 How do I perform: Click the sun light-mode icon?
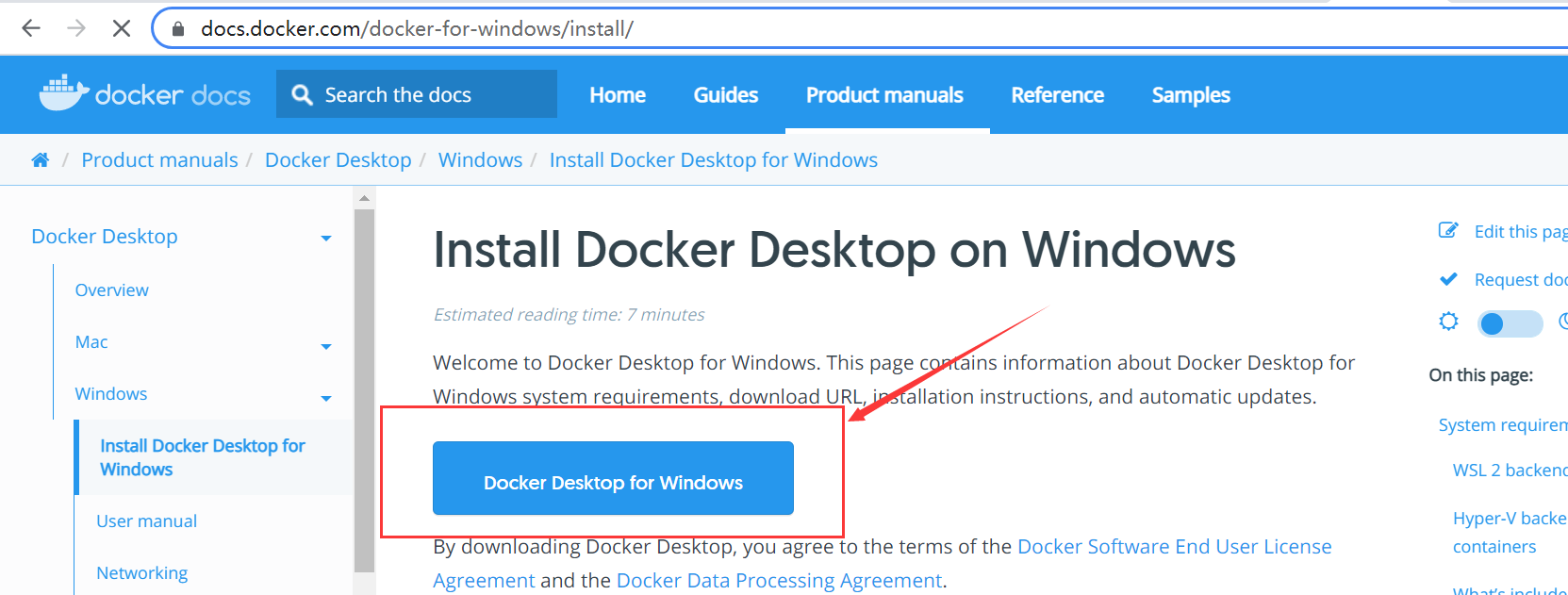coord(1448,322)
